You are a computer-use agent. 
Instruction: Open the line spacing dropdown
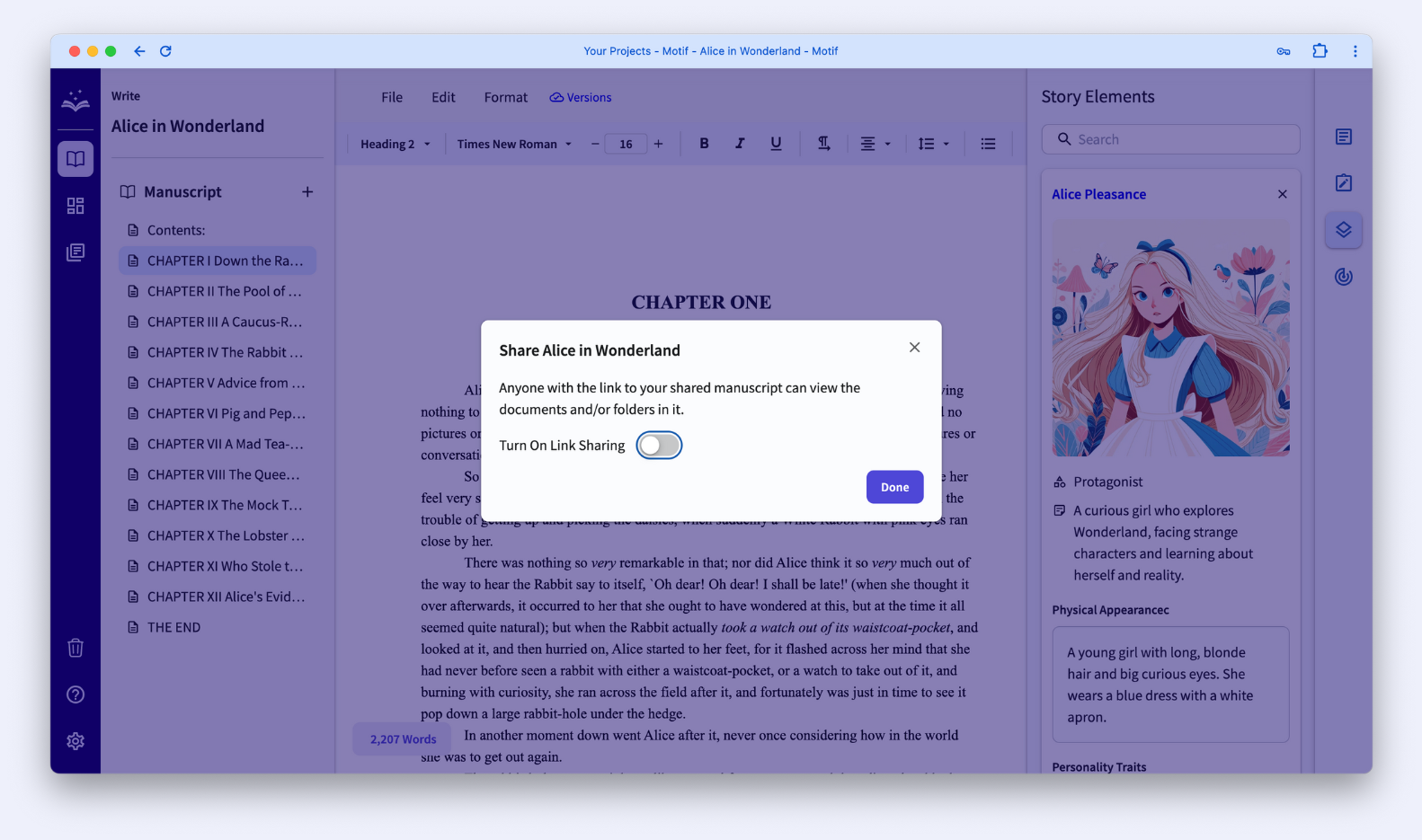click(934, 144)
